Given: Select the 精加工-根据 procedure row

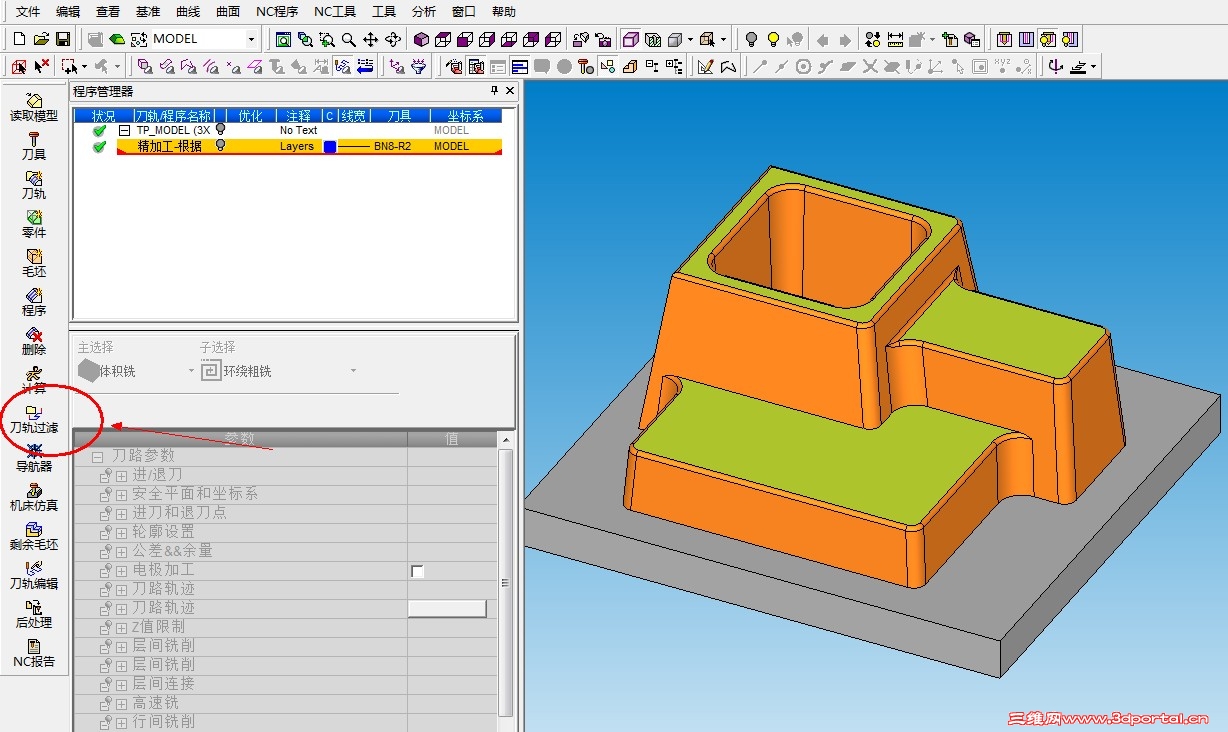Looking at the screenshot, I should (309, 146).
